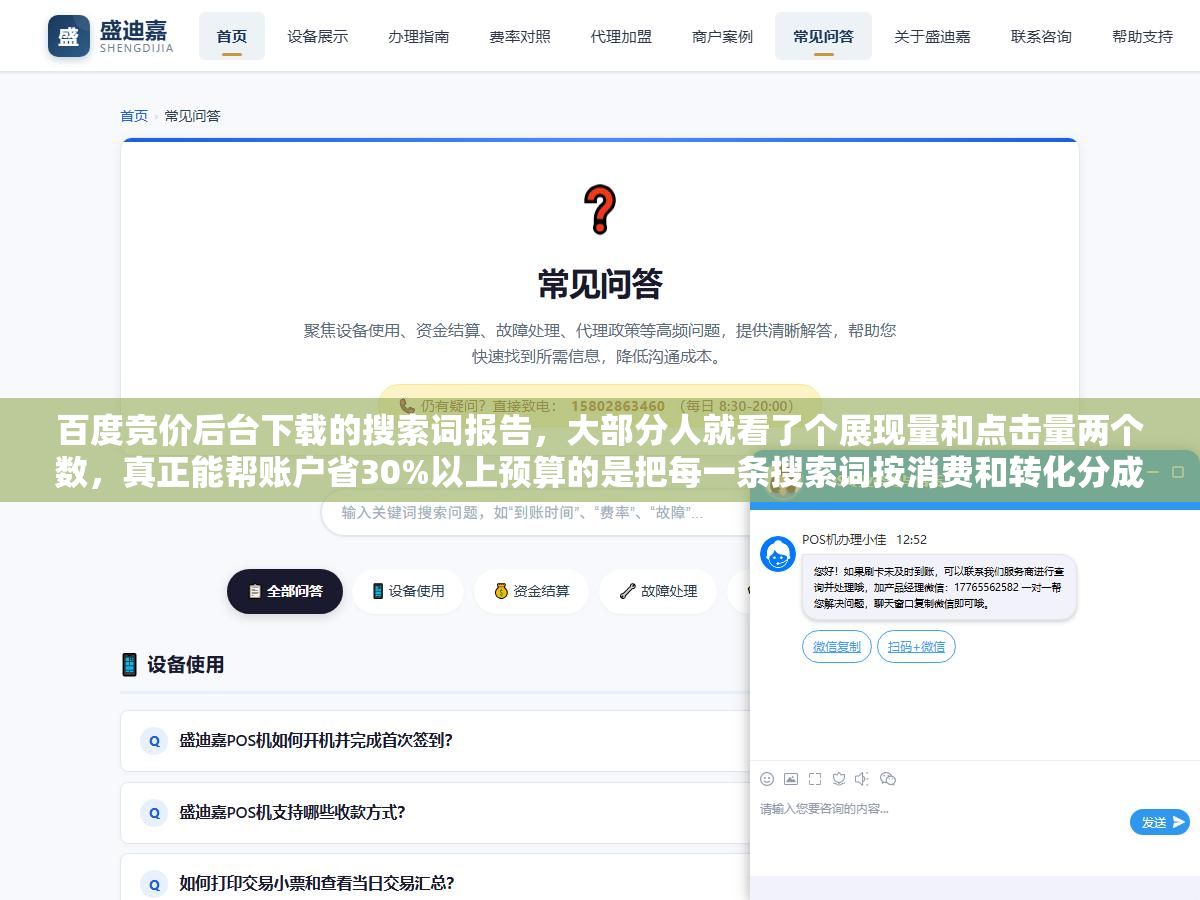Click the Q icon beside 如何开机并完成首次签到
The width and height of the screenshot is (1200, 900).
point(154,741)
